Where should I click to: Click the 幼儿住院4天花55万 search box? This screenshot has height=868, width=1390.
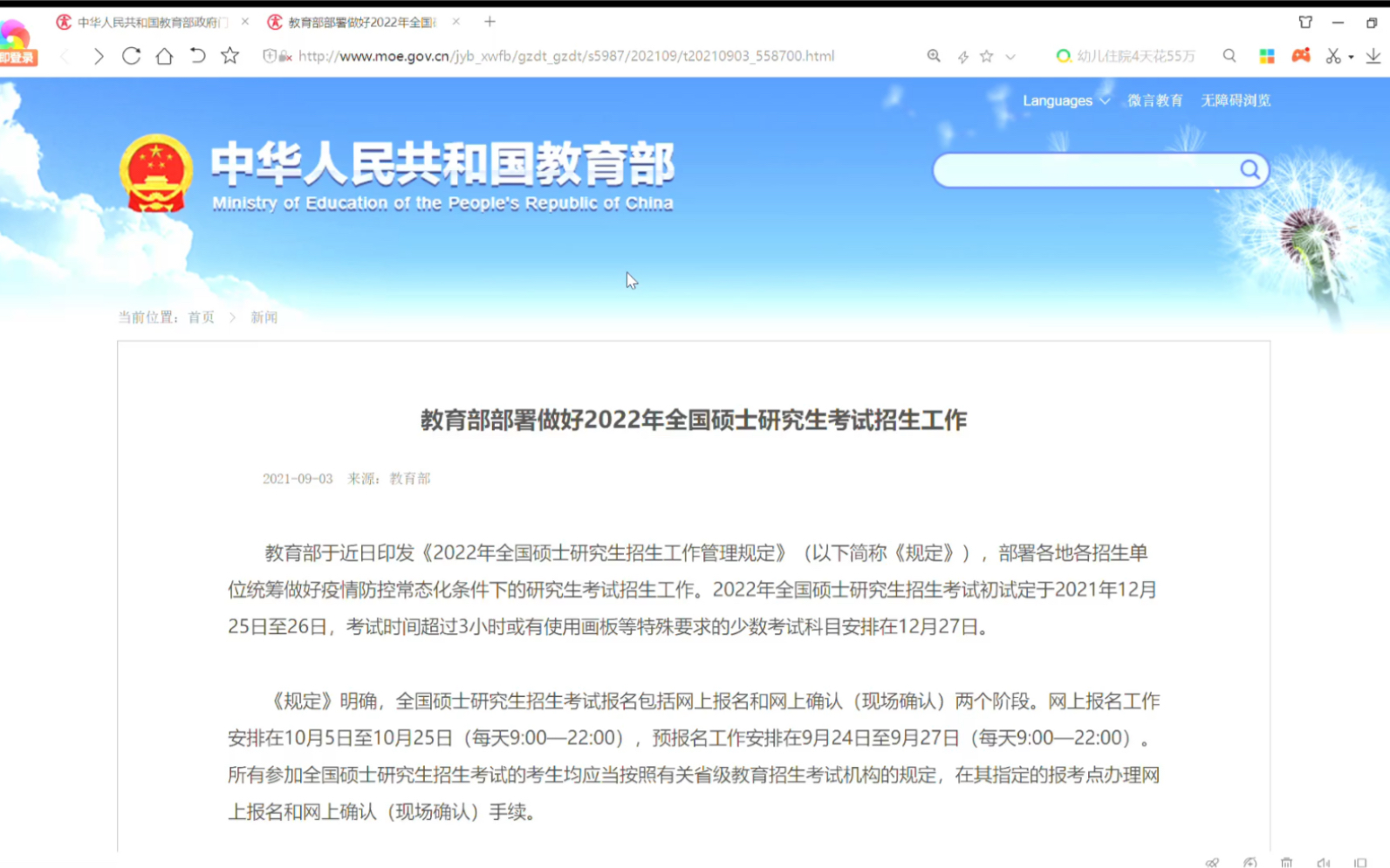click(x=1135, y=56)
